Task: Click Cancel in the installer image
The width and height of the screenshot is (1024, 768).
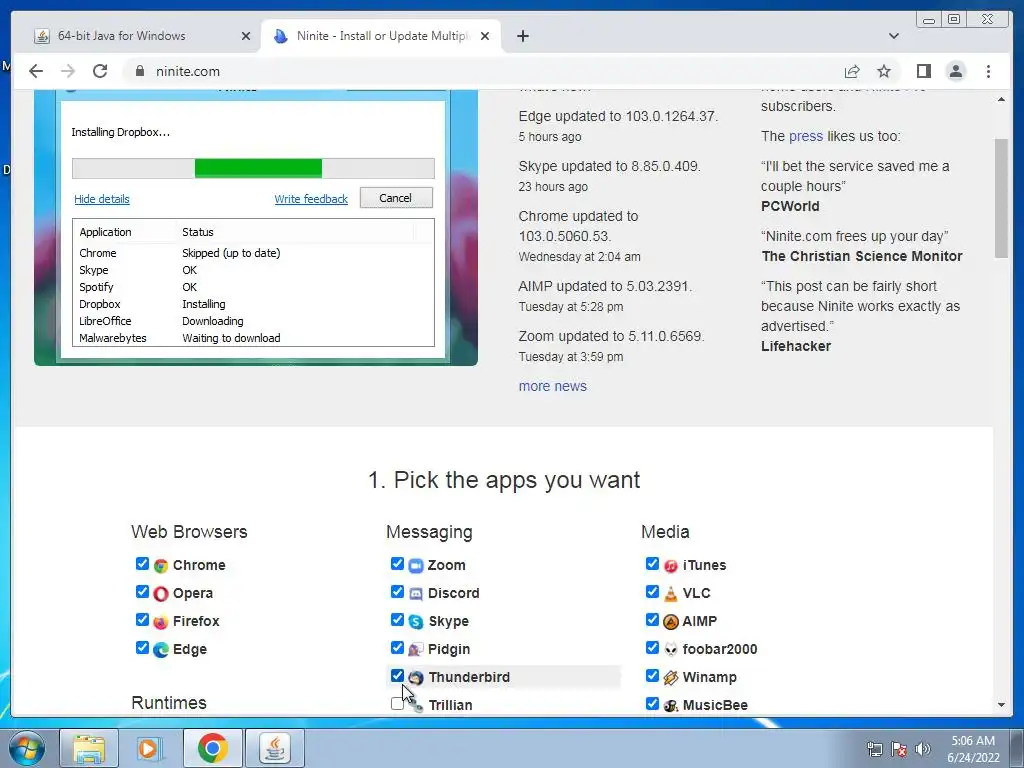Action: [396, 198]
